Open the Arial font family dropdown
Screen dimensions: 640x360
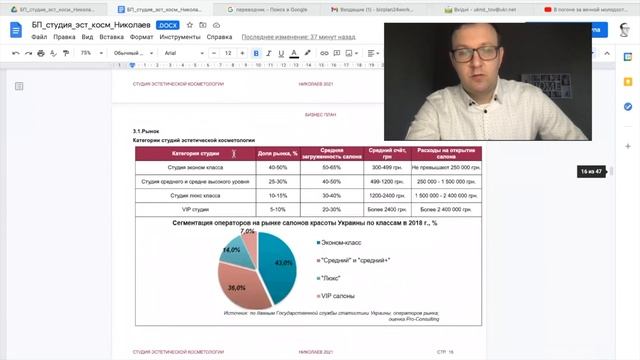(x=184, y=53)
